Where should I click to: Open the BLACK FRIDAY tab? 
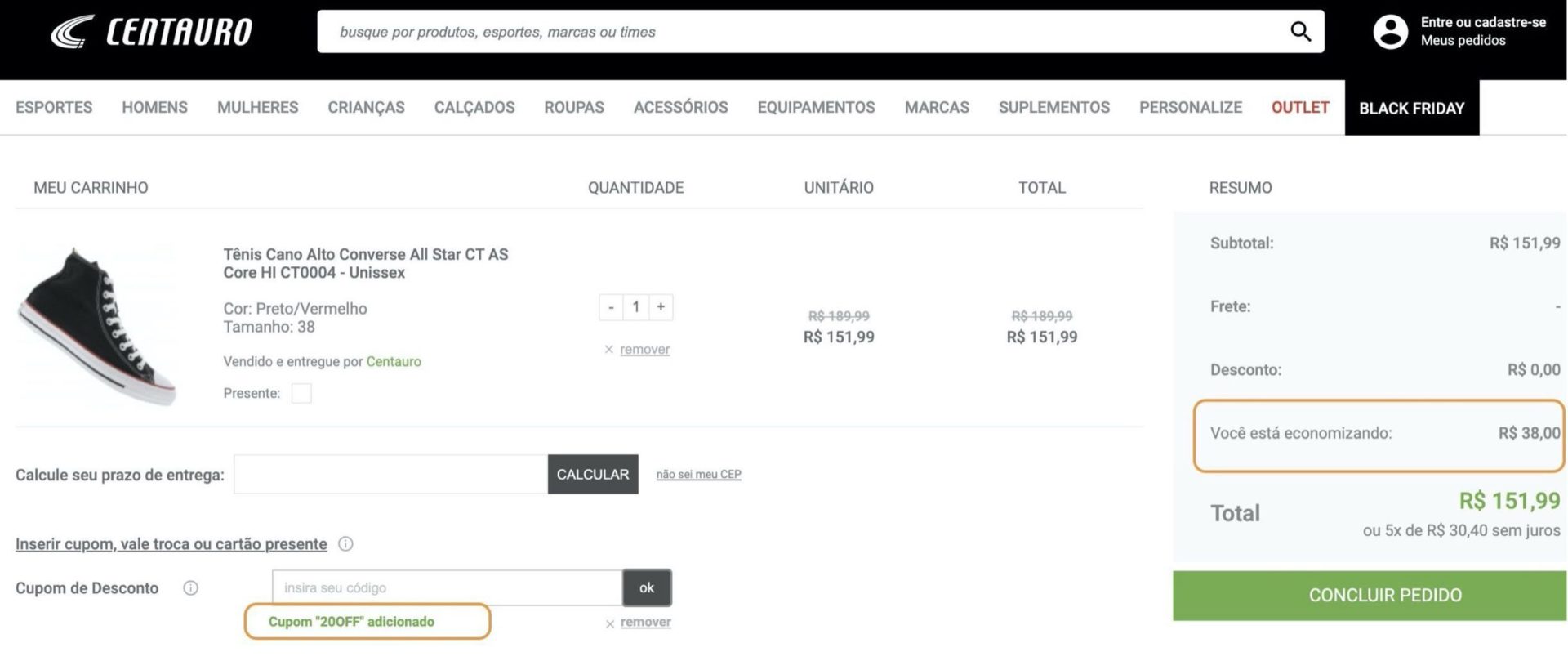click(1412, 108)
